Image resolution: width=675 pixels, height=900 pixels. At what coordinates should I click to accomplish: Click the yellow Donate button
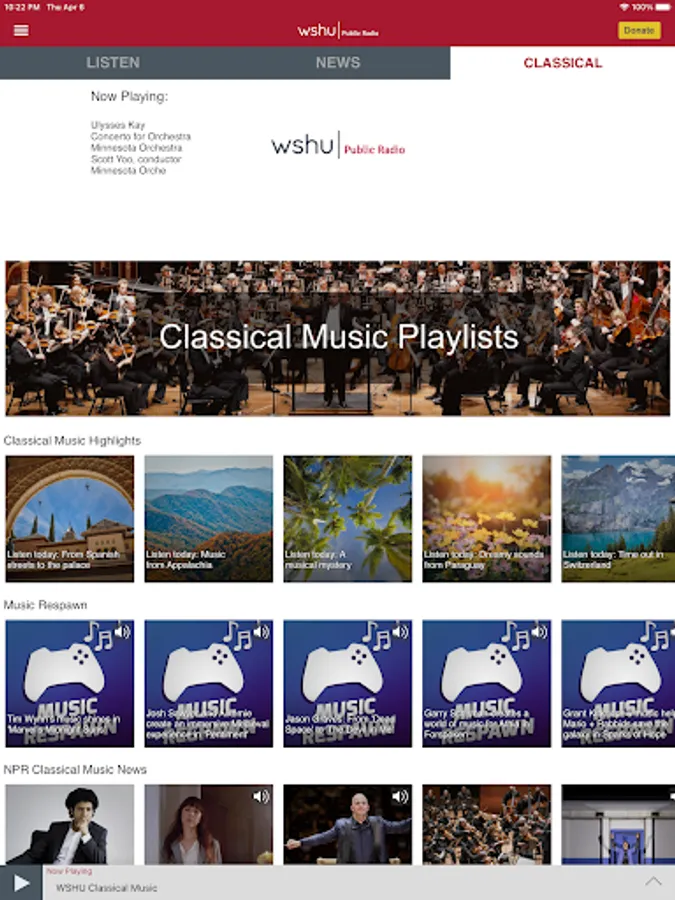click(x=639, y=30)
